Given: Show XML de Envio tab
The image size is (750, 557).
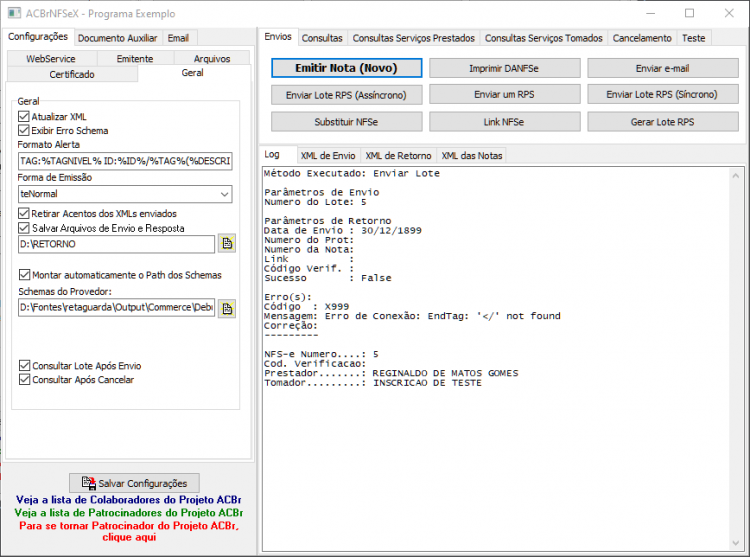Looking at the screenshot, I should coord(328,156).
